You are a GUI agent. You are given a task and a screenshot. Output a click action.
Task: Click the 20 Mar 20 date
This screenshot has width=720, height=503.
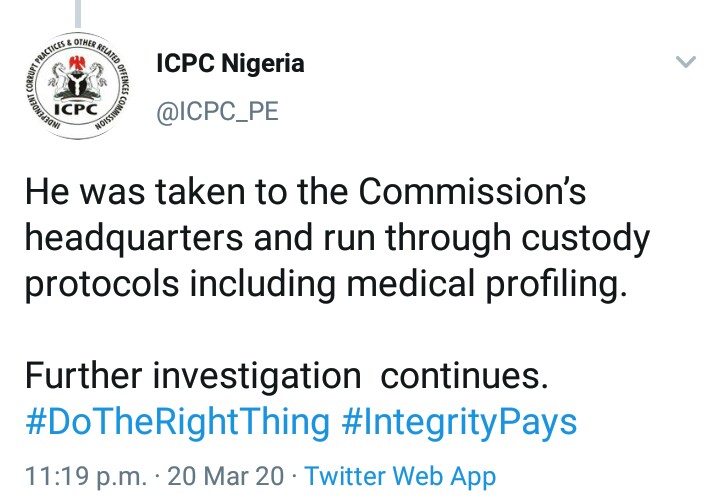pos(224,477)
